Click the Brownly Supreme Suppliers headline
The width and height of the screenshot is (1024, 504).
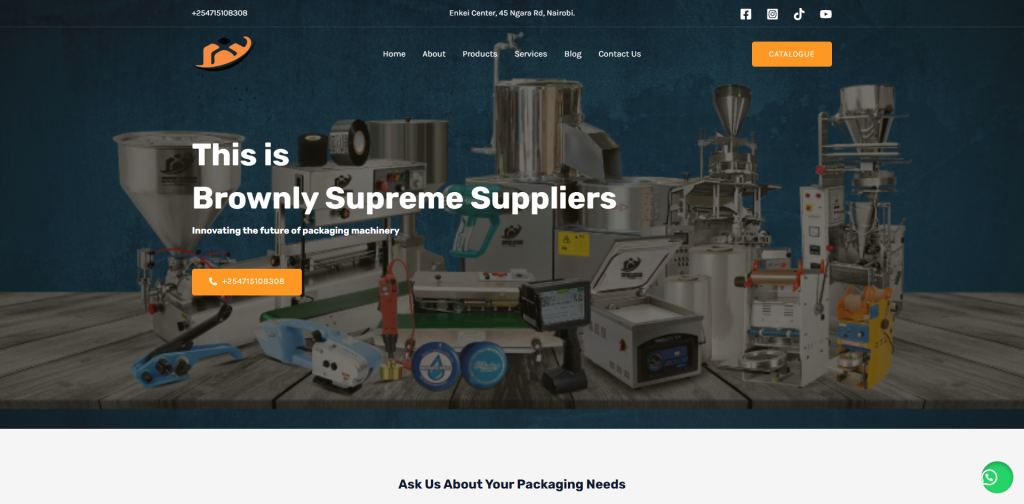[x=404, y=198]
